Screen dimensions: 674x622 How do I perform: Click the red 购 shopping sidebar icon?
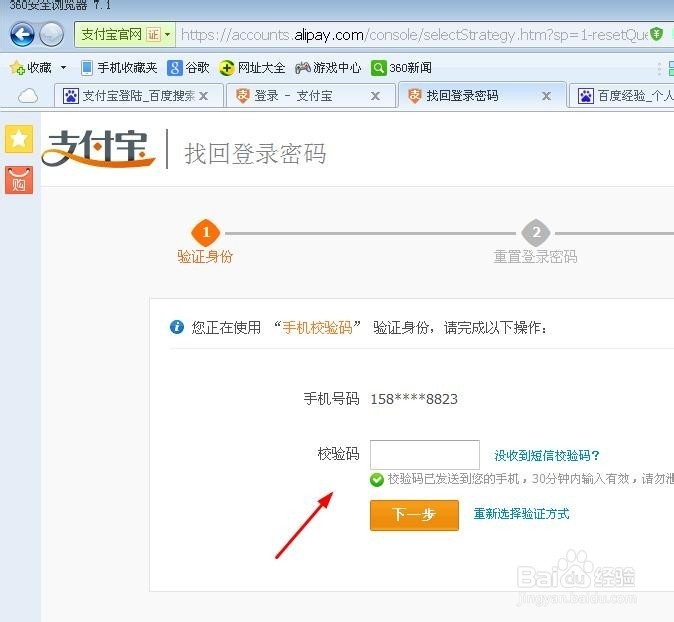click(19, 180)
